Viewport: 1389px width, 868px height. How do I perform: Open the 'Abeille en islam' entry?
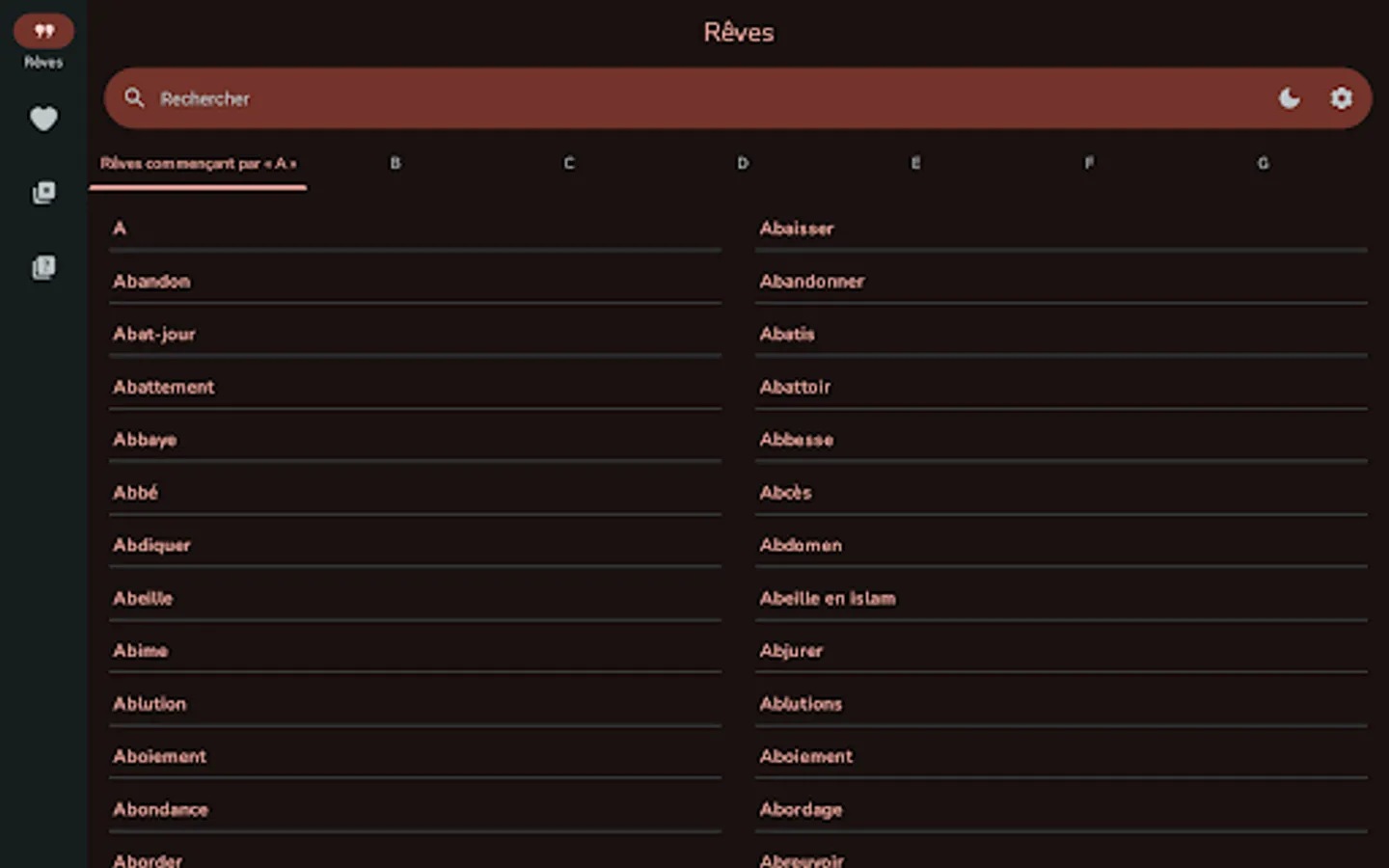tap(1061, 598)
